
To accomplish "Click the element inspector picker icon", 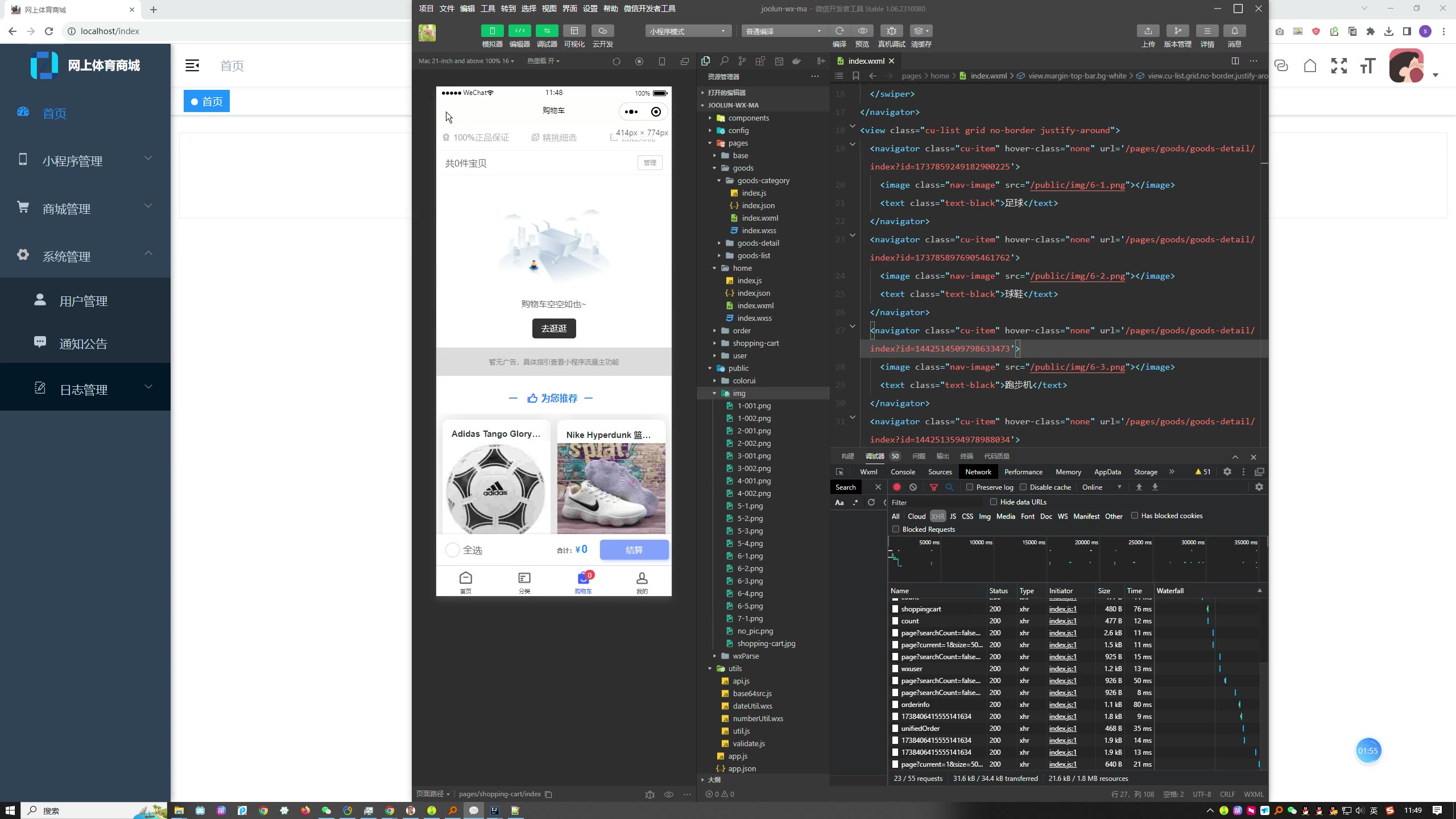I will (x=839, y=471).
